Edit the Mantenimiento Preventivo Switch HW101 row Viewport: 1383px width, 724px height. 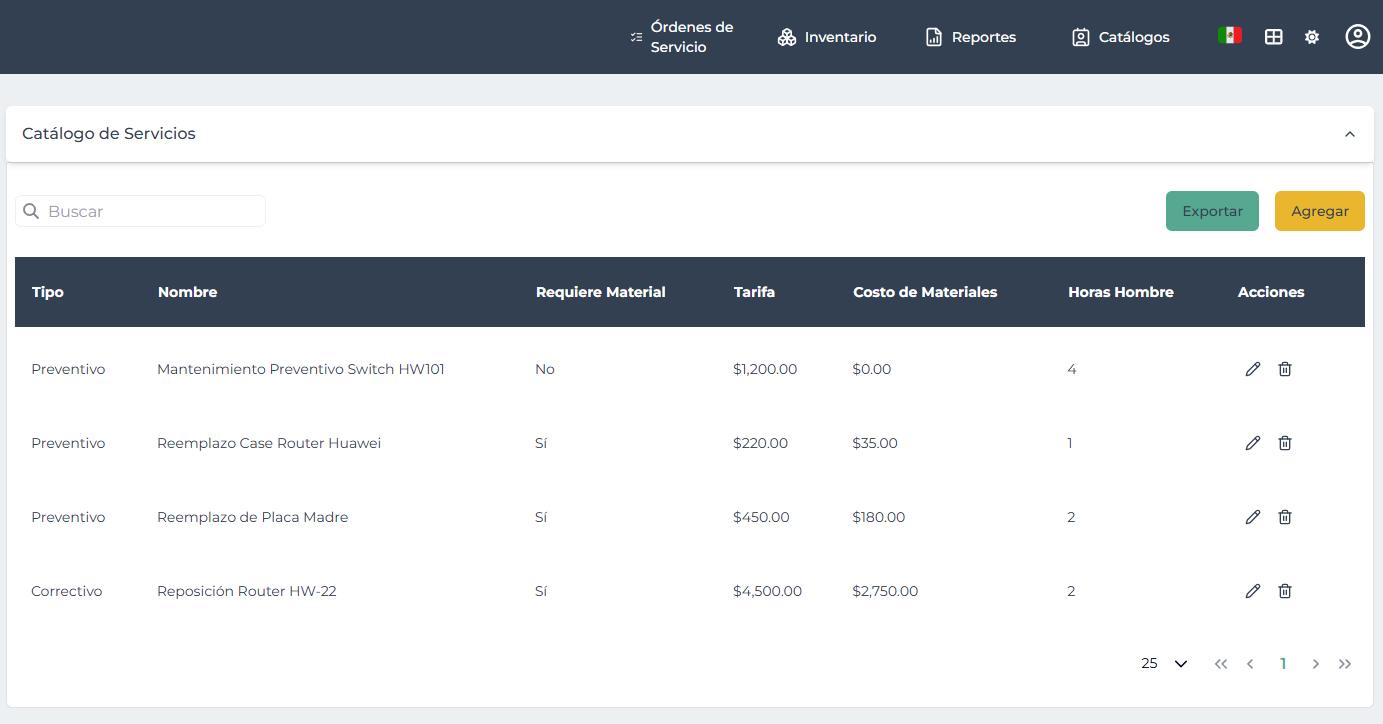pyautogui.click(x=1252, y=369)
